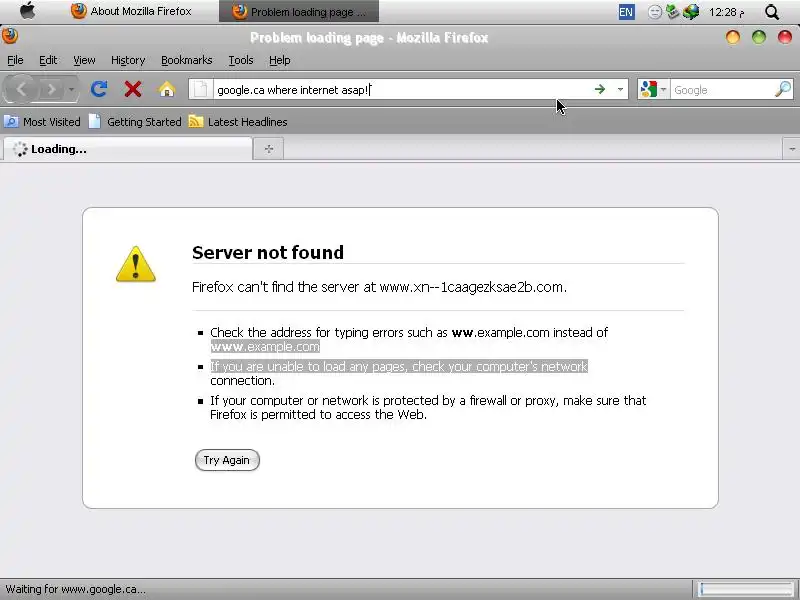800x600 pixels.
Task: Open the EN keyboard layout indicator
Action: tap(626, 12)
